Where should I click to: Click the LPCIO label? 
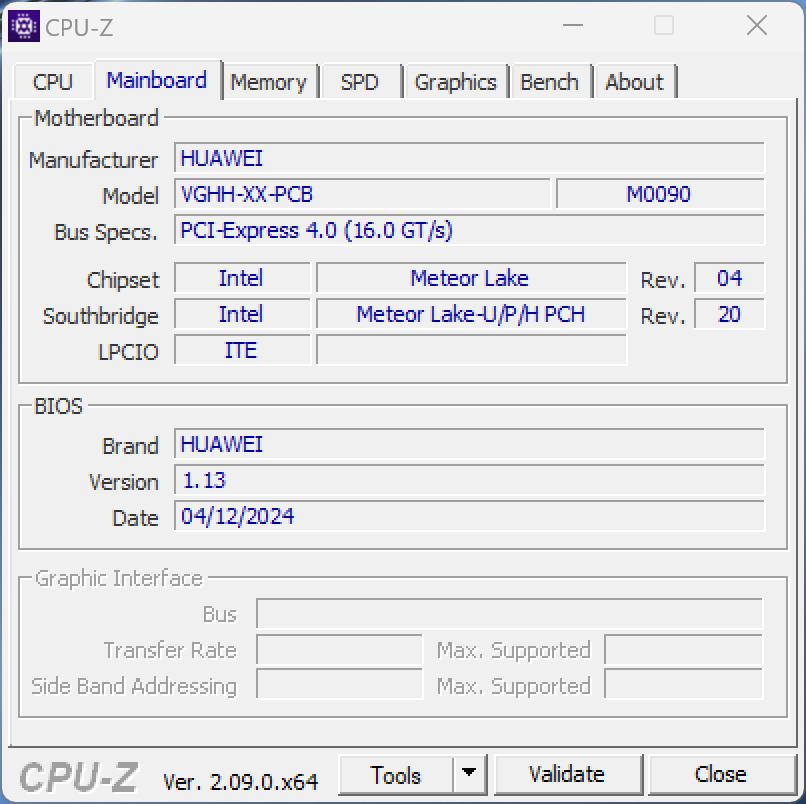coord(128,352)
